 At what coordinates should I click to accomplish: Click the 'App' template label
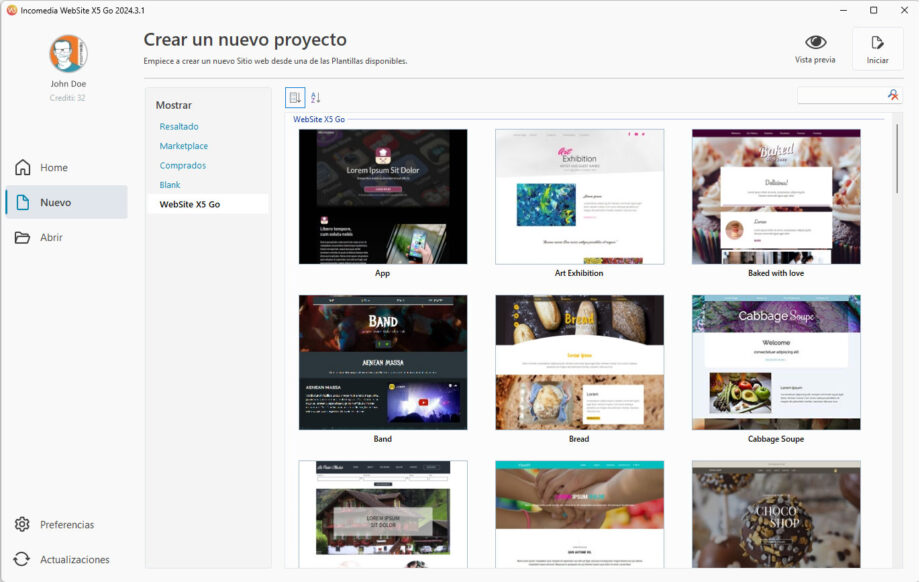383,273
